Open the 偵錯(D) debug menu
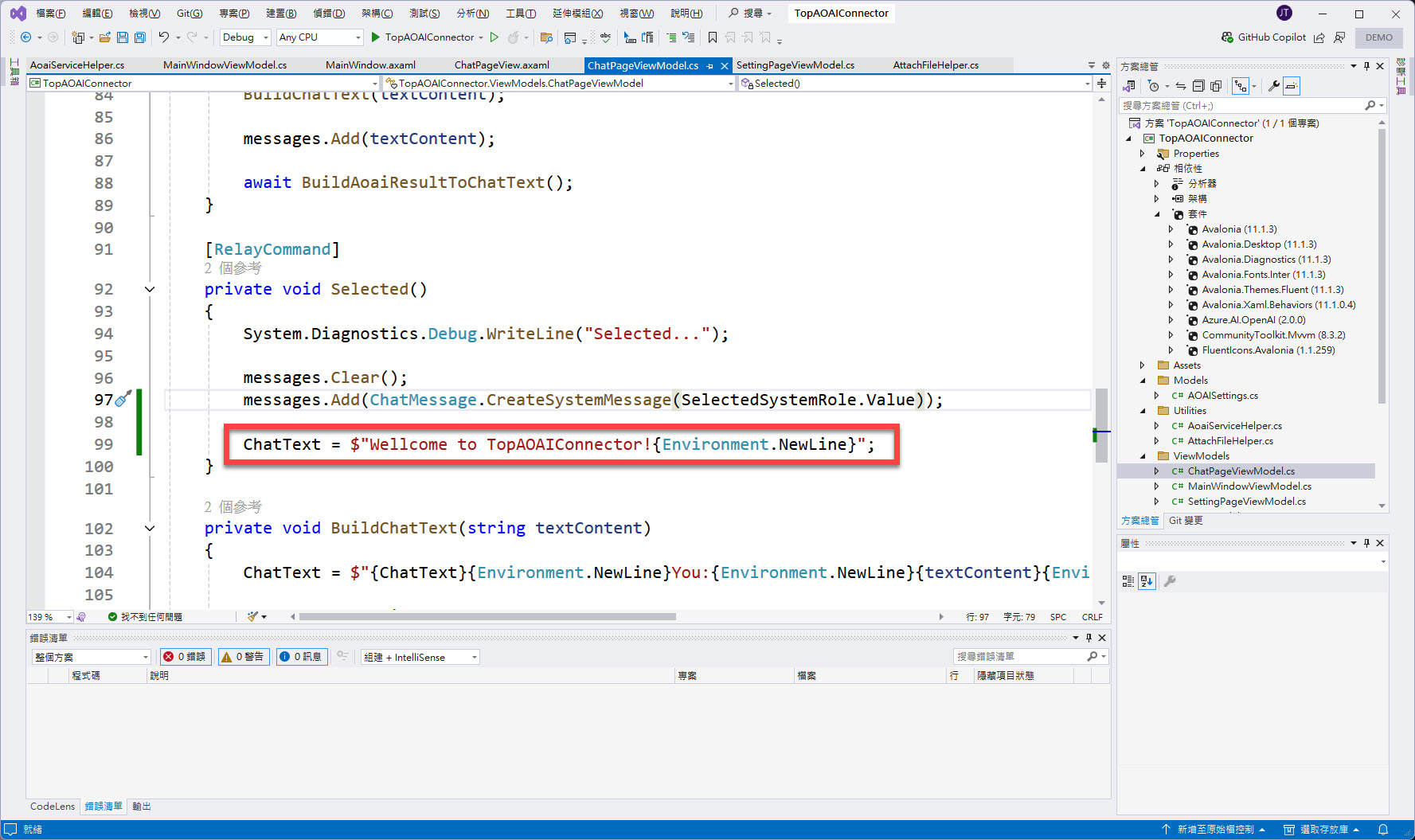The width and height of the screenshot is (1415, 840). 329,13
